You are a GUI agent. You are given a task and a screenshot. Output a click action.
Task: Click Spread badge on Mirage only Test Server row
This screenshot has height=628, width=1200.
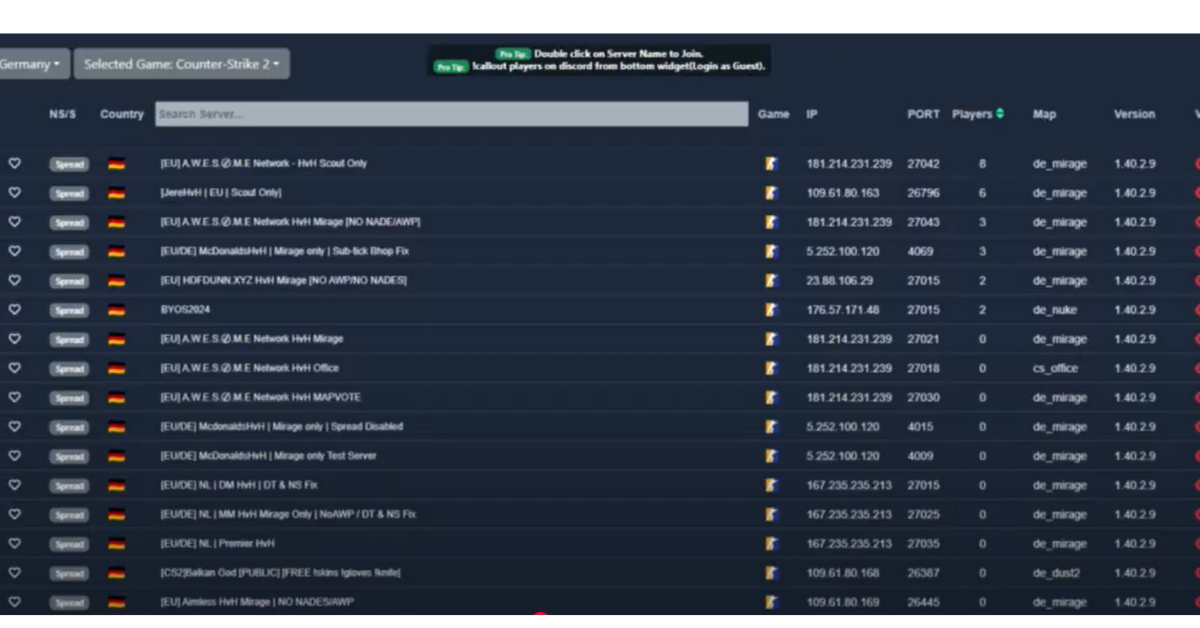coord(69,457)
